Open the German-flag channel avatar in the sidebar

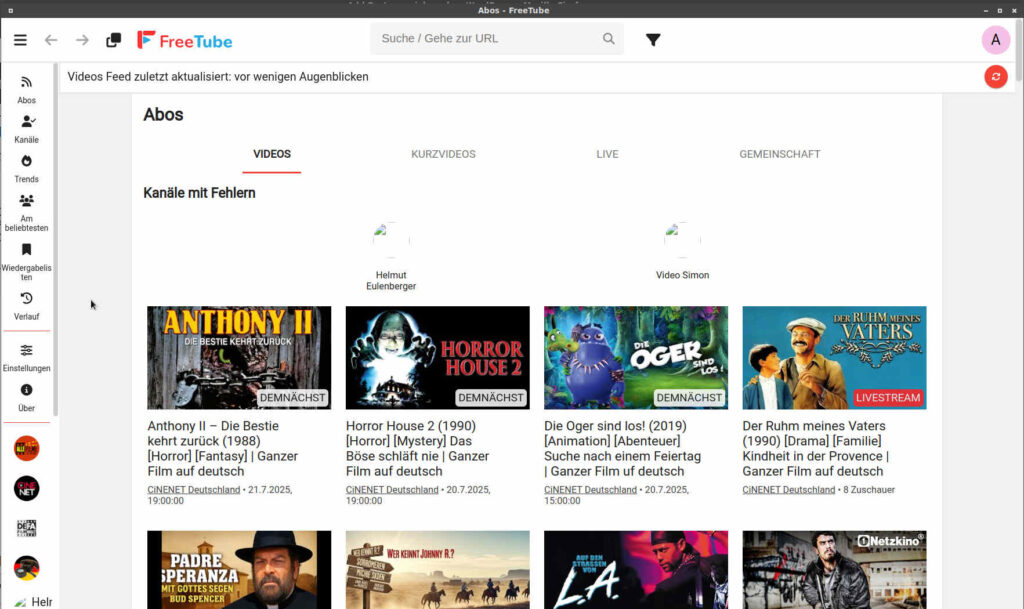(27, 568)
